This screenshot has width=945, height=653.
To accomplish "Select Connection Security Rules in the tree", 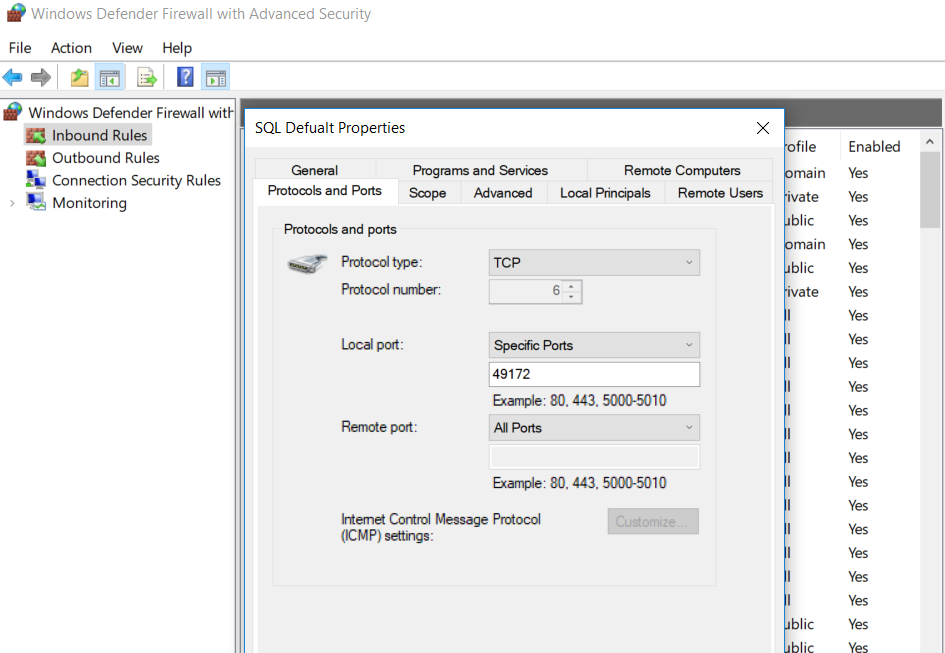I will (x=137, y=180).
